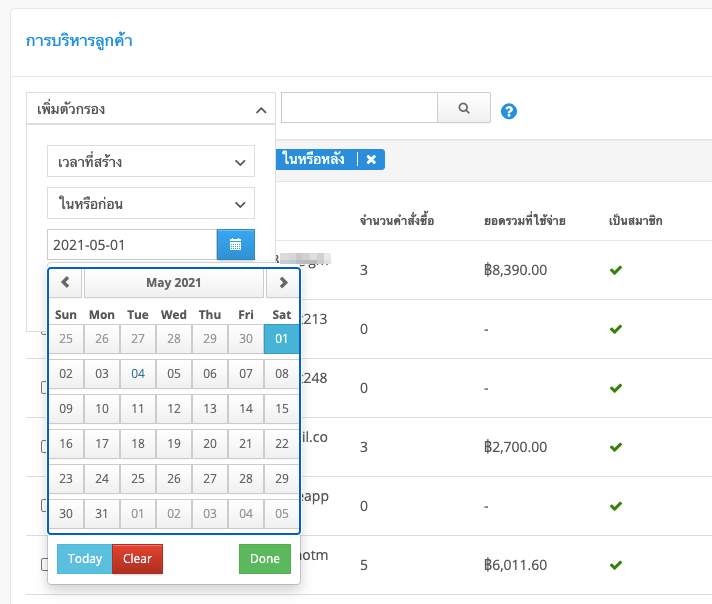This screenshot has width=712, height=604.
Task: Click order count 5 cell
Action: coord(364,565)
